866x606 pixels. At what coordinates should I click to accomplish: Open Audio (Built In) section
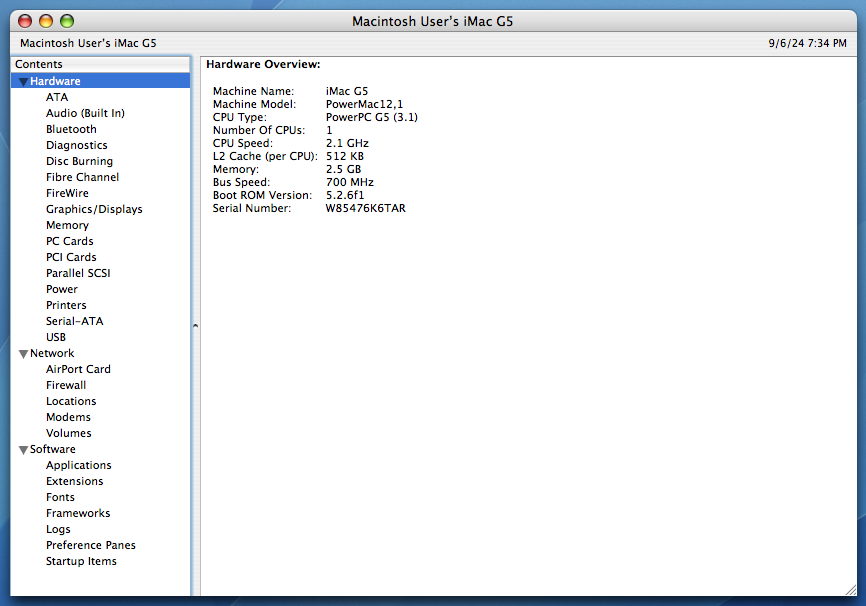coord(85,113)
